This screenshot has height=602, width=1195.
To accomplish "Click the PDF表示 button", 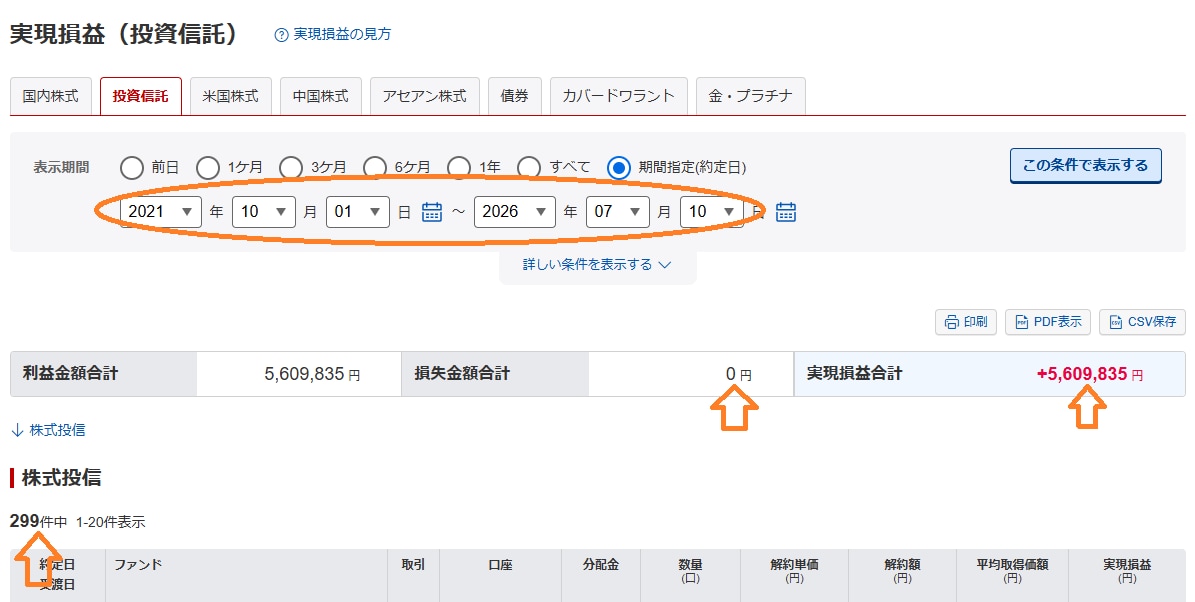I will pyautogui.click(x=1048, y=322).
